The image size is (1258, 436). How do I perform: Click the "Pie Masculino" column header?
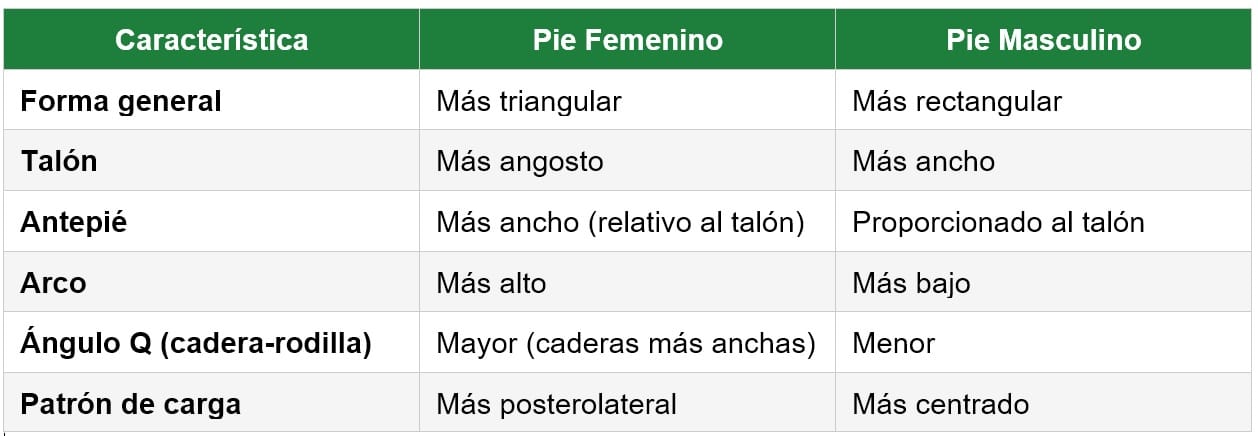click(1043, 40)
